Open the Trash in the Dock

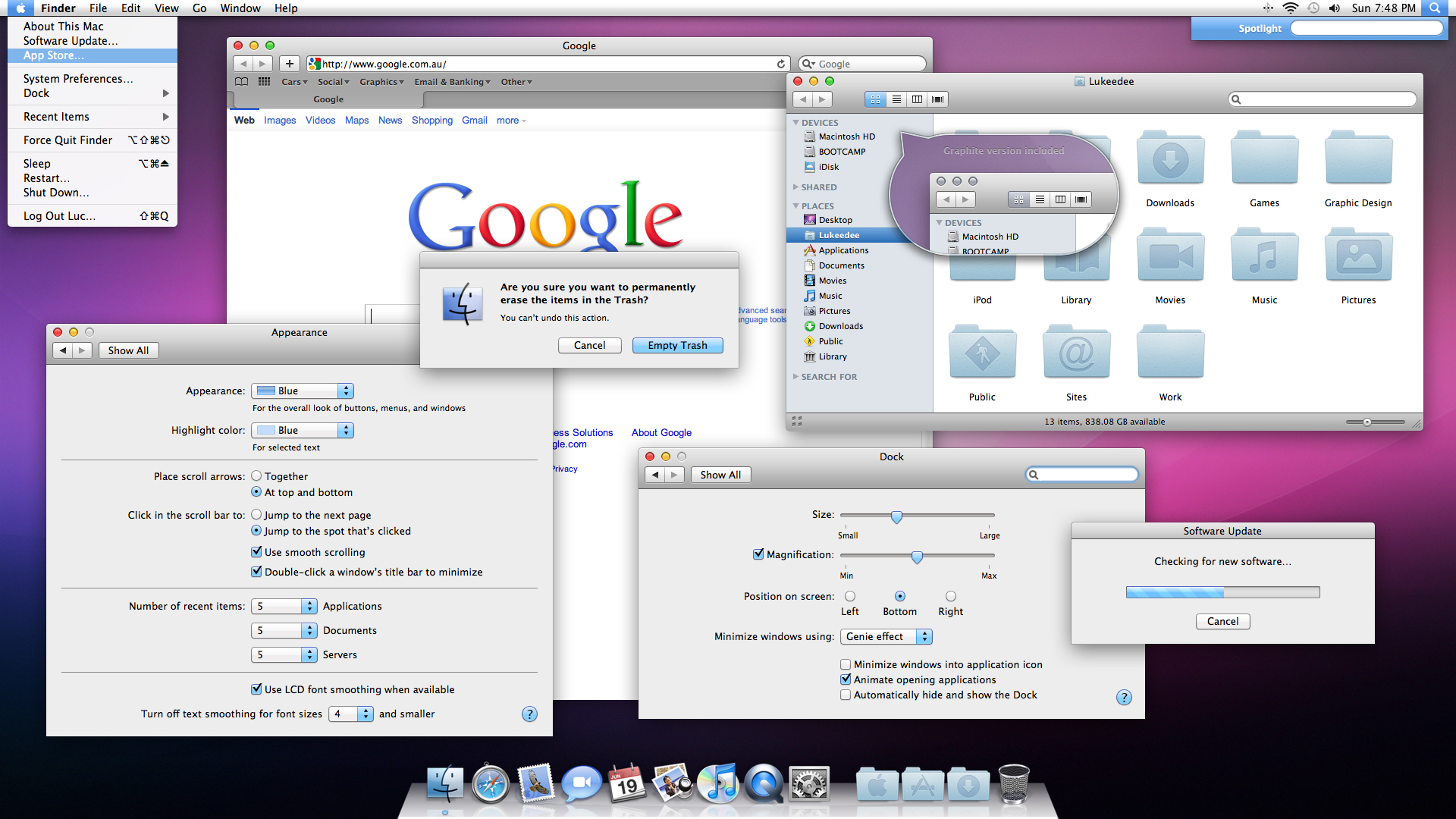1014,783
